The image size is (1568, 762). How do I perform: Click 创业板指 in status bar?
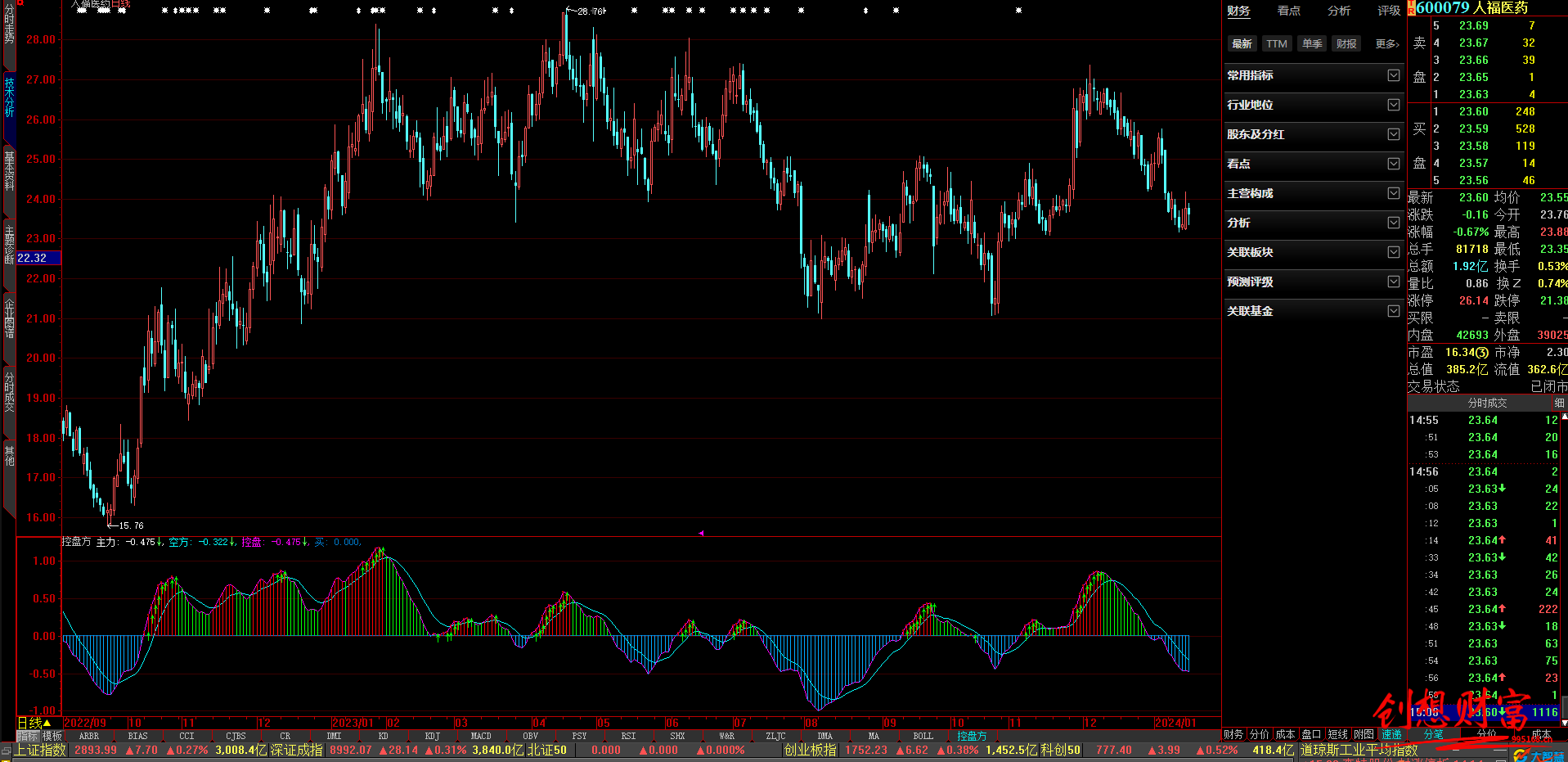click(x=811, y=750)
